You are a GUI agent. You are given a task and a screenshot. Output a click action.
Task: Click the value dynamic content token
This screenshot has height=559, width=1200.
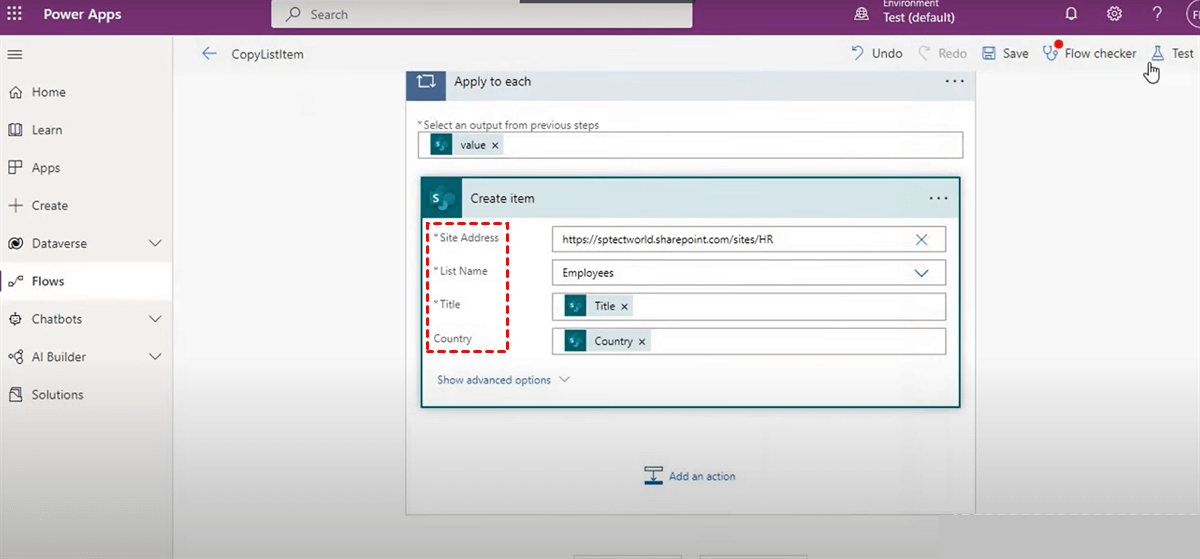[466, 145]
